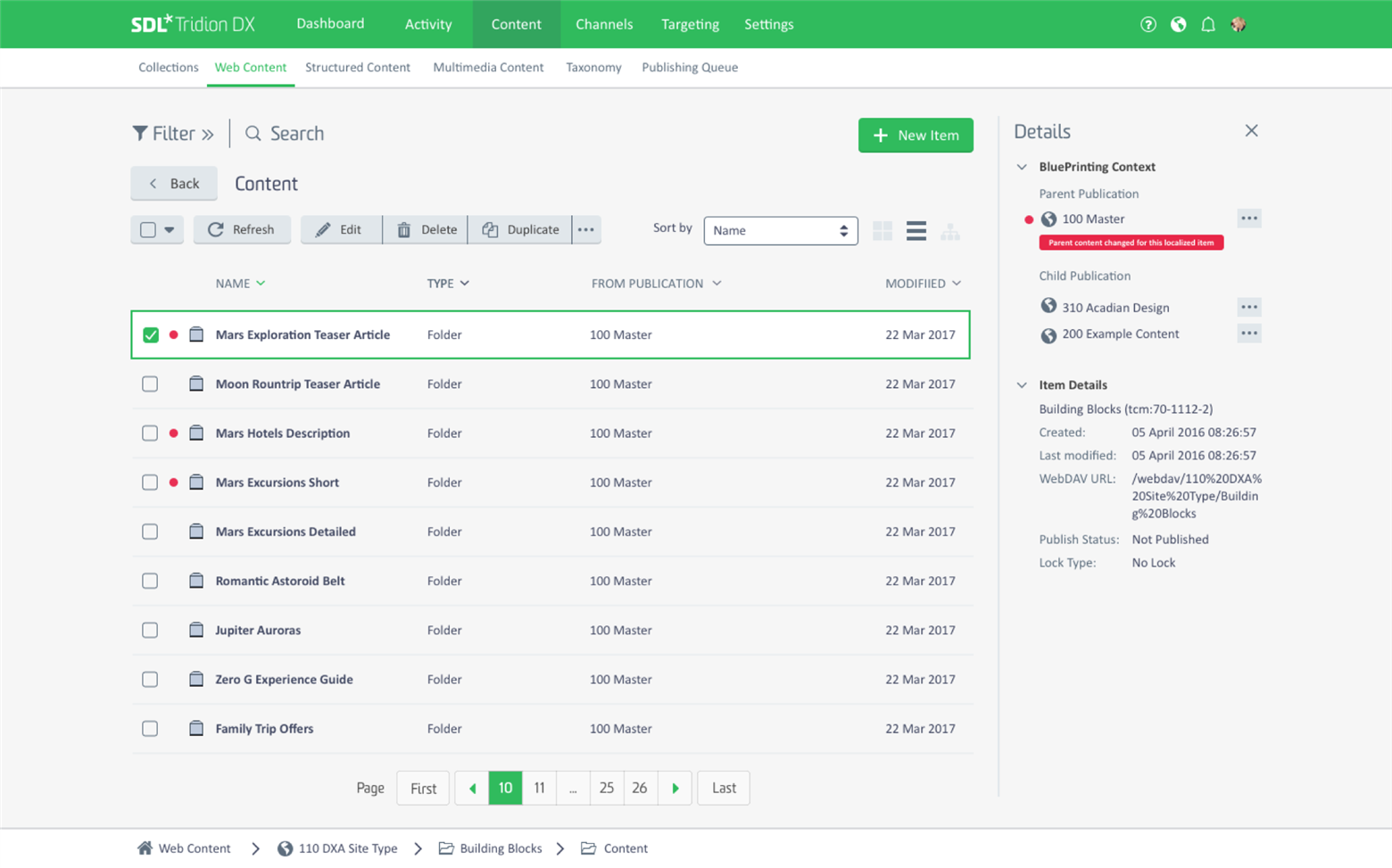Open the Dashboard menu
Image resolution: width=1392 pixels, height=868 pixels.
coord(330,24)
